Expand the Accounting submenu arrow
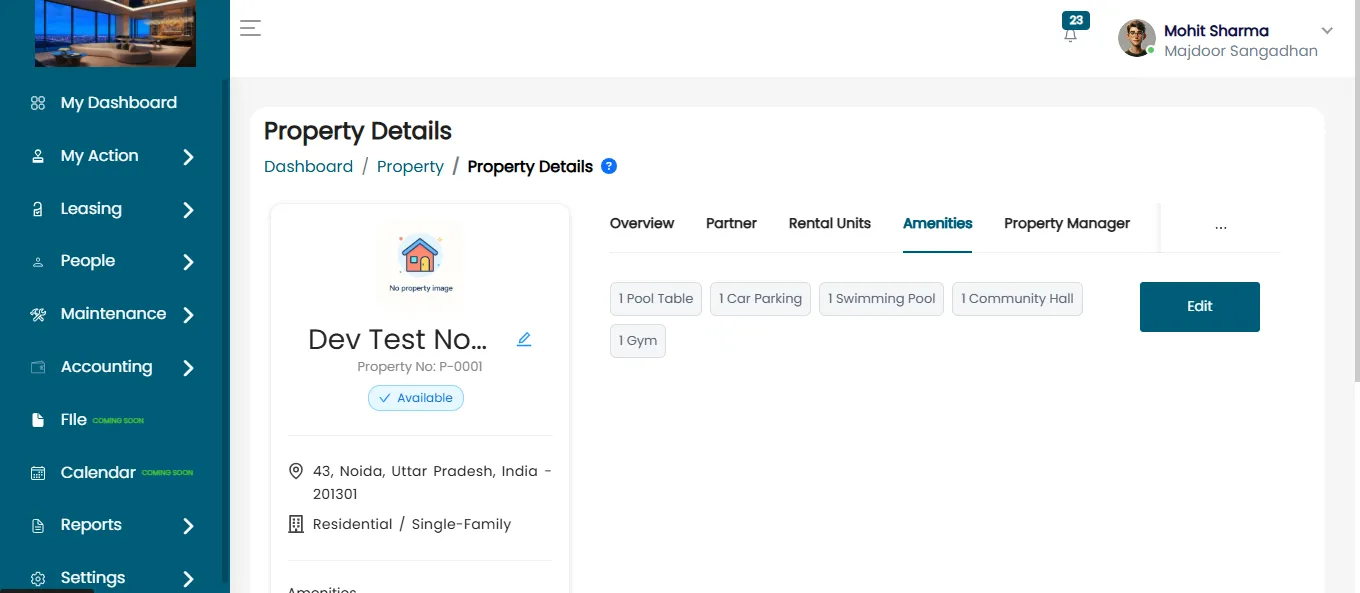 pos(188,368)
